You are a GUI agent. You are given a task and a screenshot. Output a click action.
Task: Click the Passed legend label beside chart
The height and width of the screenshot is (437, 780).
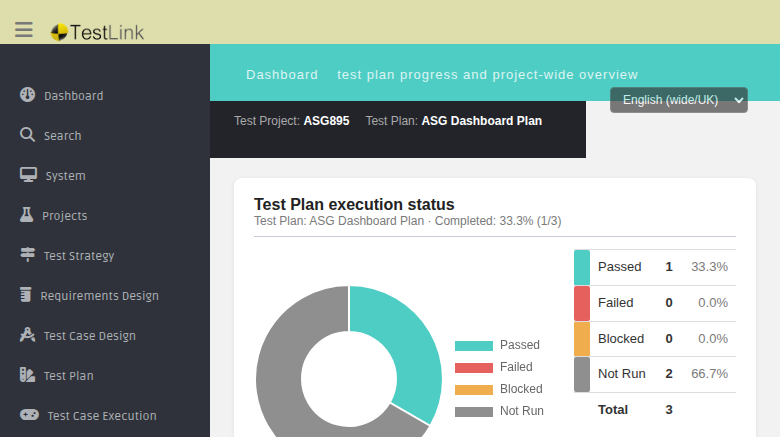pos(520,345)
